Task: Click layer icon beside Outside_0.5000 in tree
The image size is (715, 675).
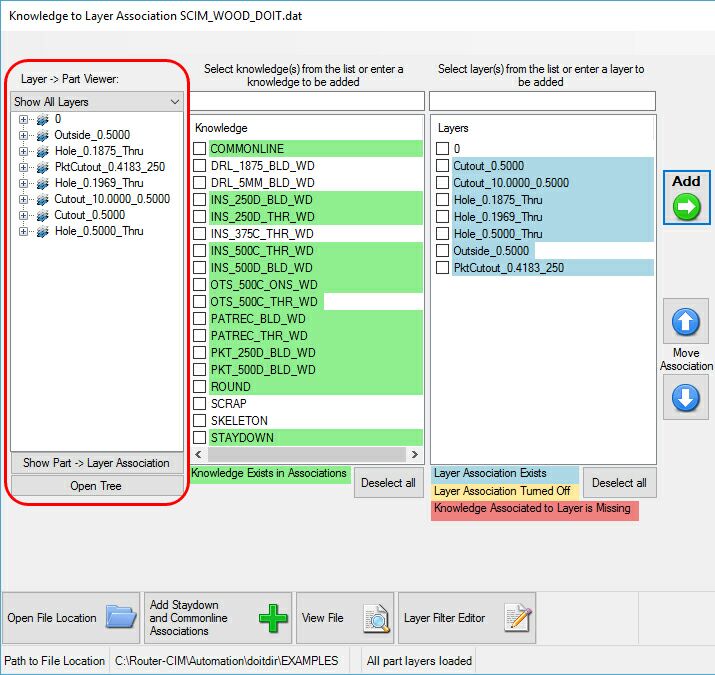Action: point(42,135)
